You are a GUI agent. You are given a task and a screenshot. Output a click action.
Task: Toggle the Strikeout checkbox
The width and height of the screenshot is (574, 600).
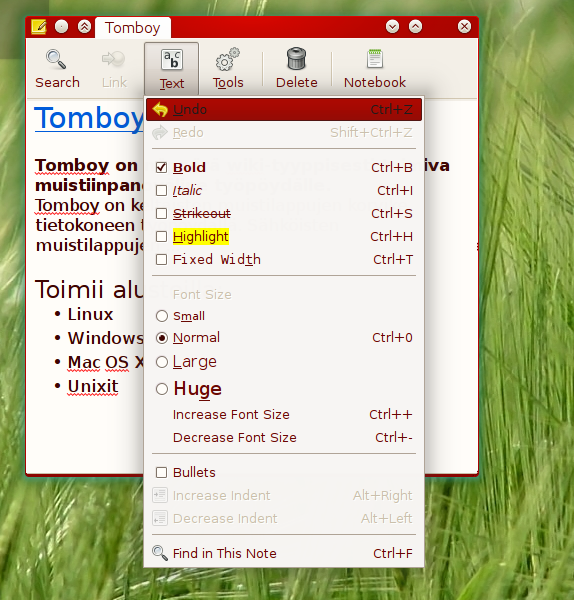point(161,213)
